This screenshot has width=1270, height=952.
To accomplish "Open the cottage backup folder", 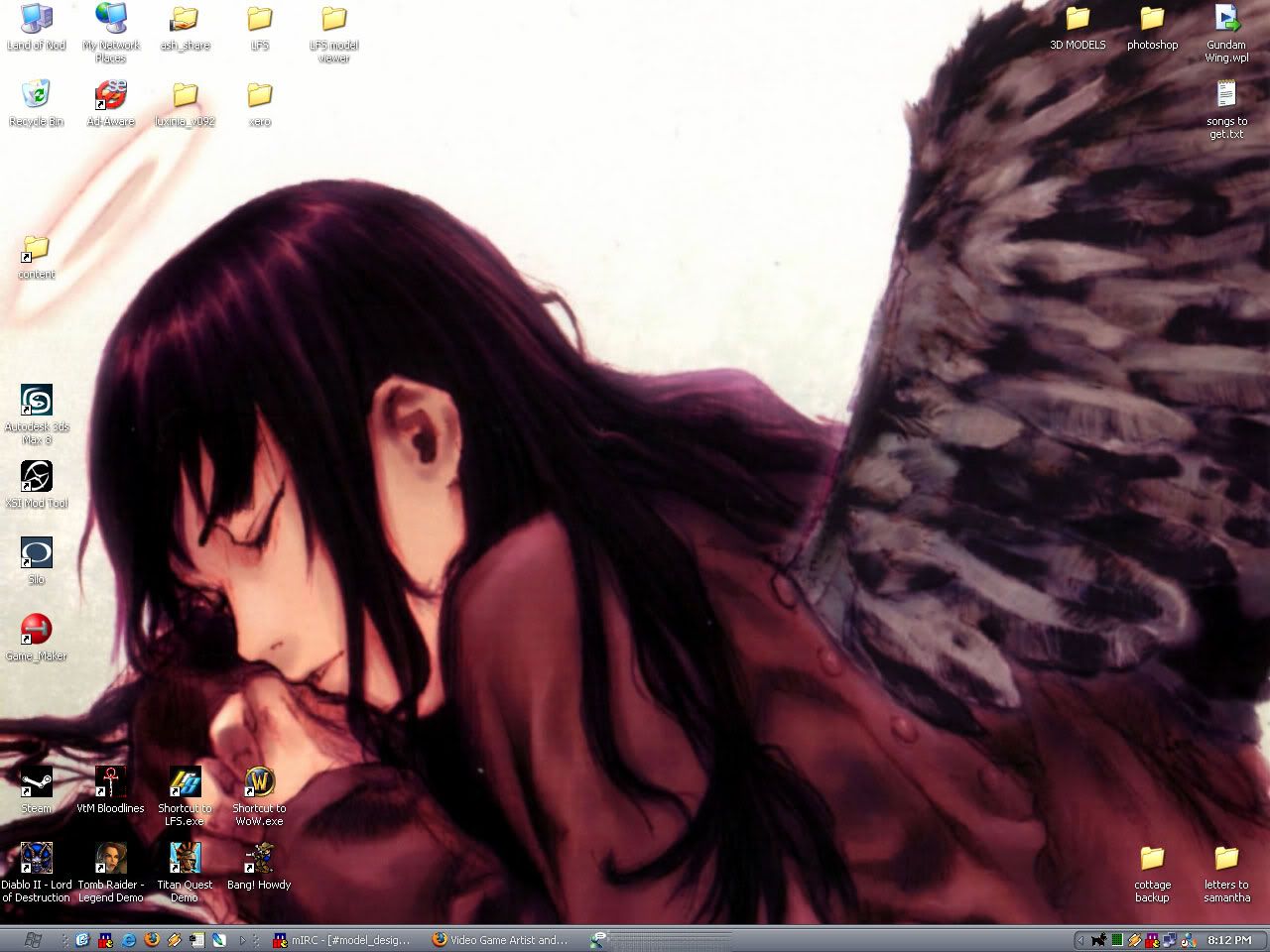I will [x=1152, y=872].
